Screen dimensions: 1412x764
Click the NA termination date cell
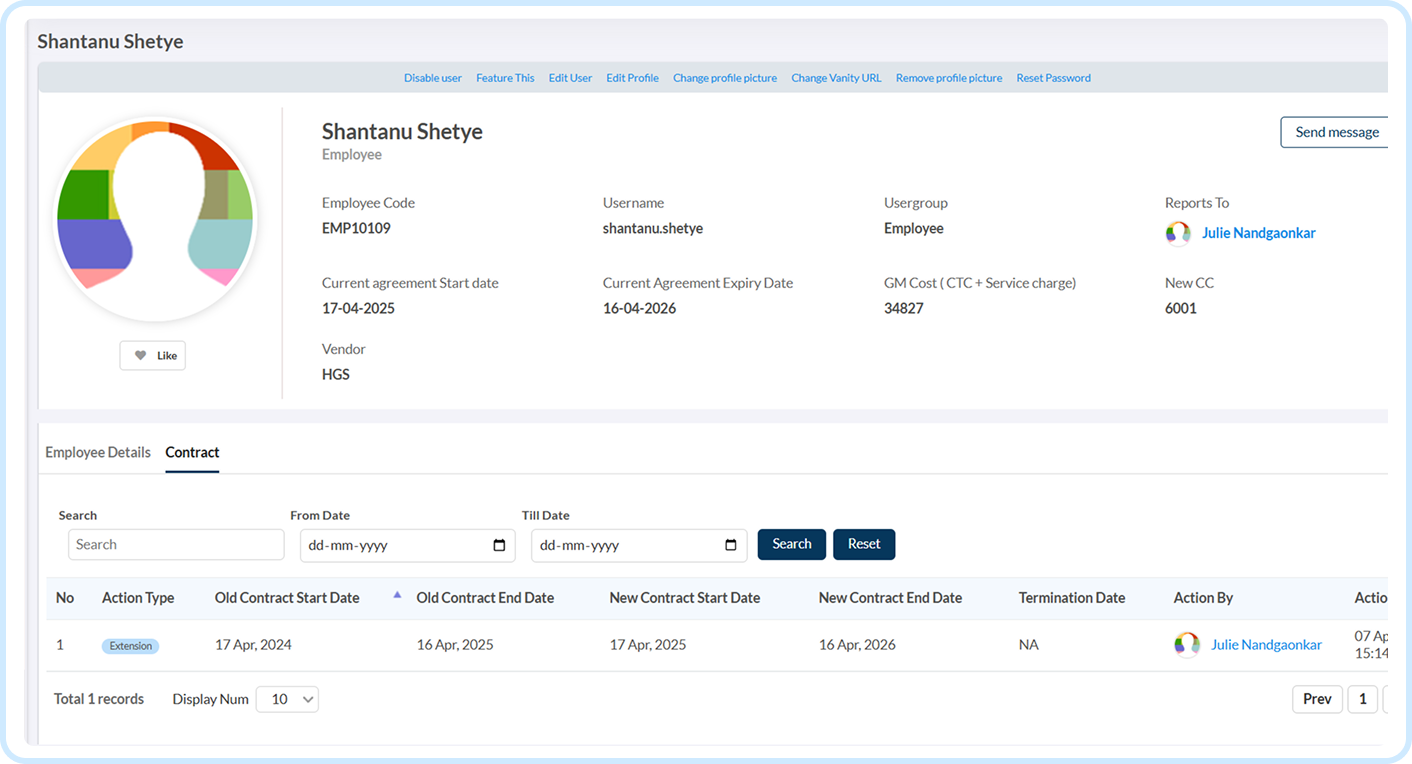(x=1028, y=645)
